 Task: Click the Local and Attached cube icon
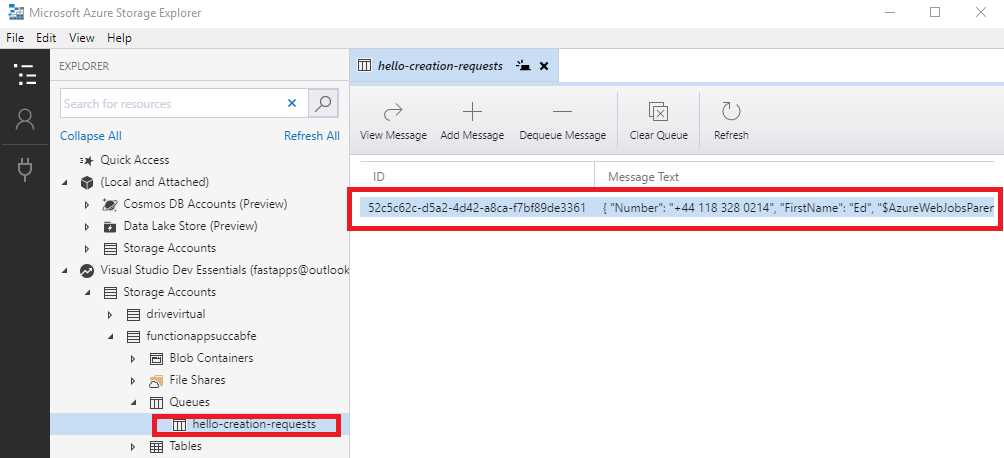point(86,182)
